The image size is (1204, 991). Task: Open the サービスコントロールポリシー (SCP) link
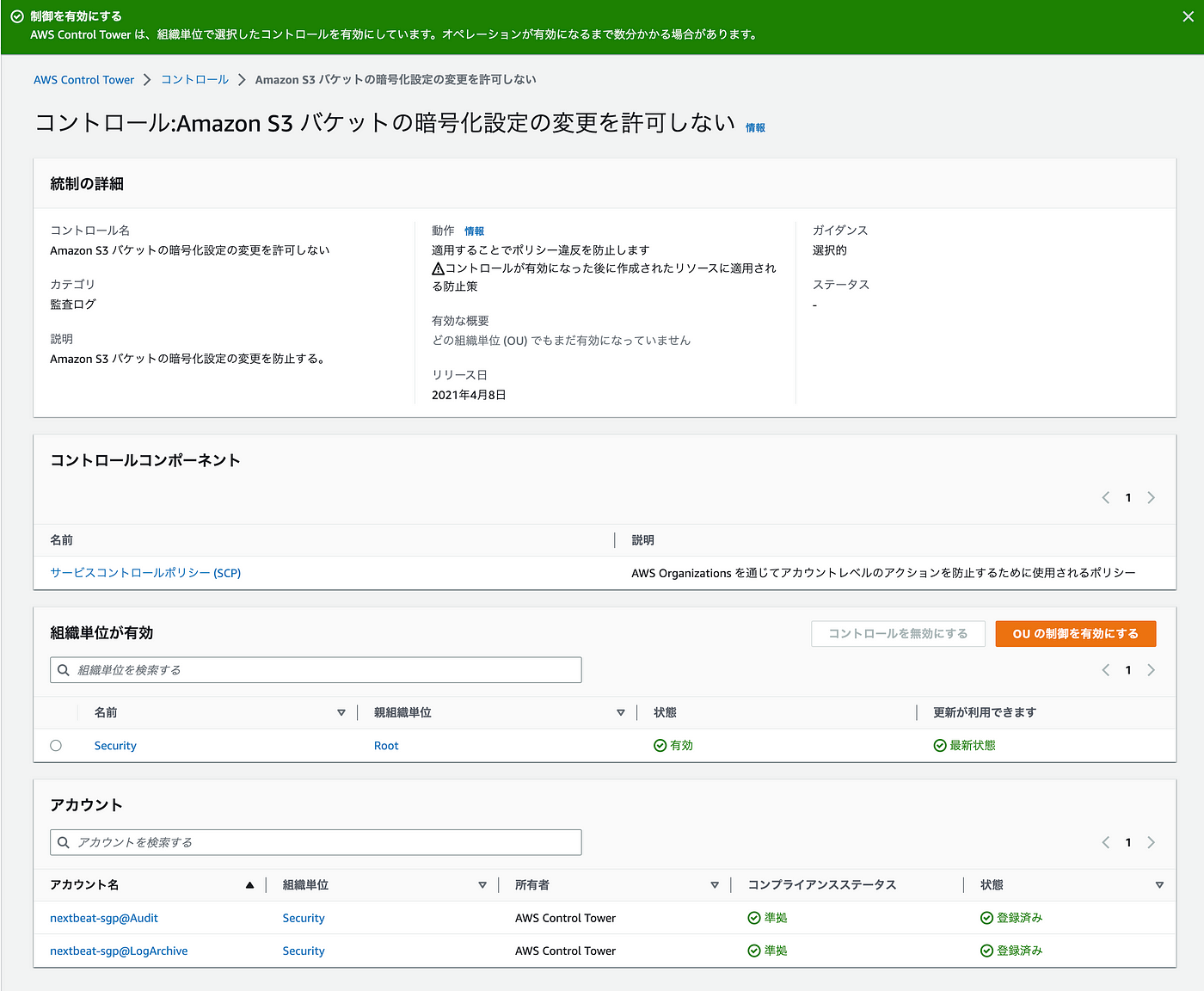(145, 573)
